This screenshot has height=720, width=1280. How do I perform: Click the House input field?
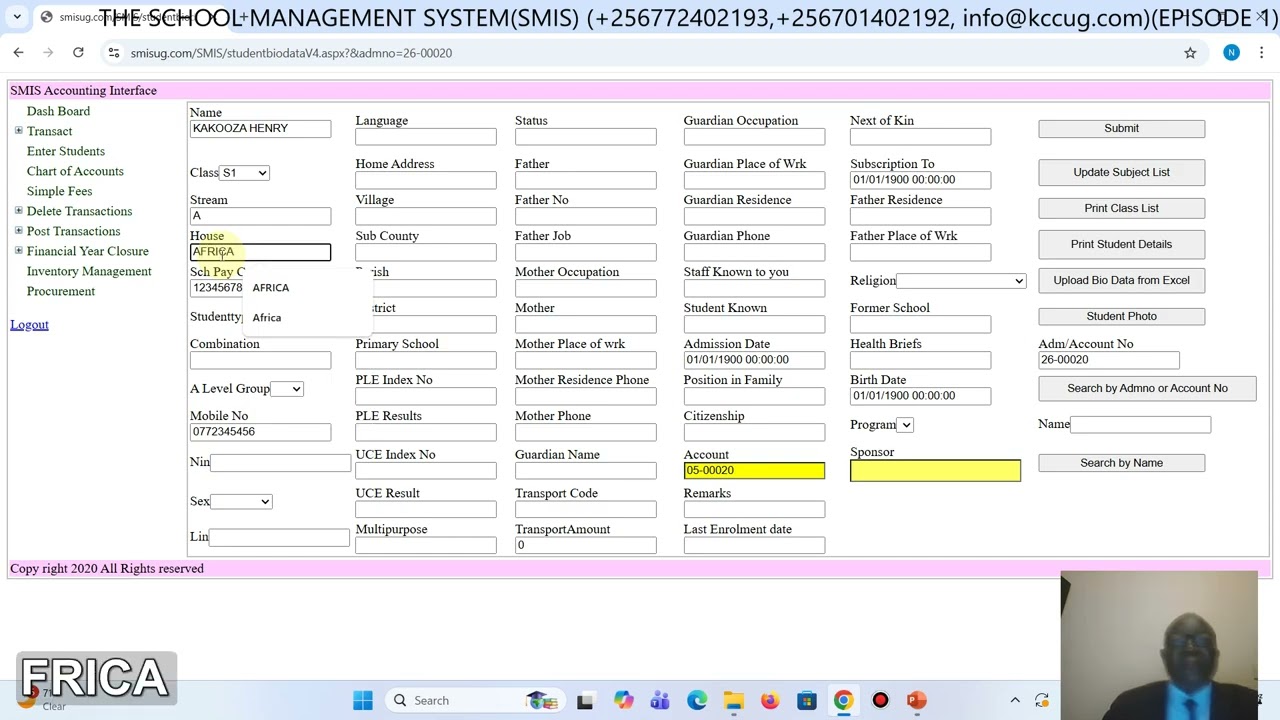(260, 252)
